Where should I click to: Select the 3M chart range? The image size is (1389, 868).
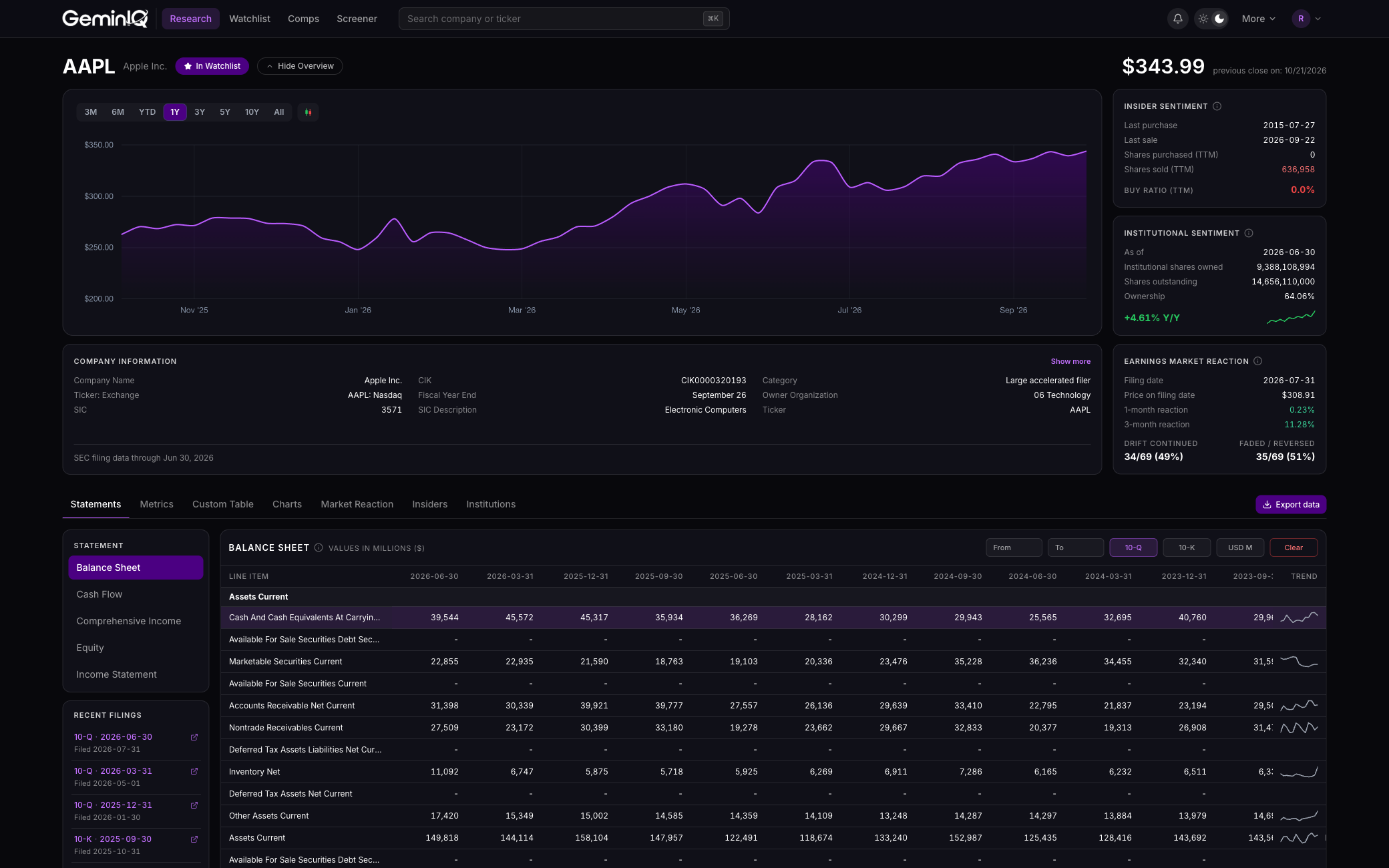[91, 112]
